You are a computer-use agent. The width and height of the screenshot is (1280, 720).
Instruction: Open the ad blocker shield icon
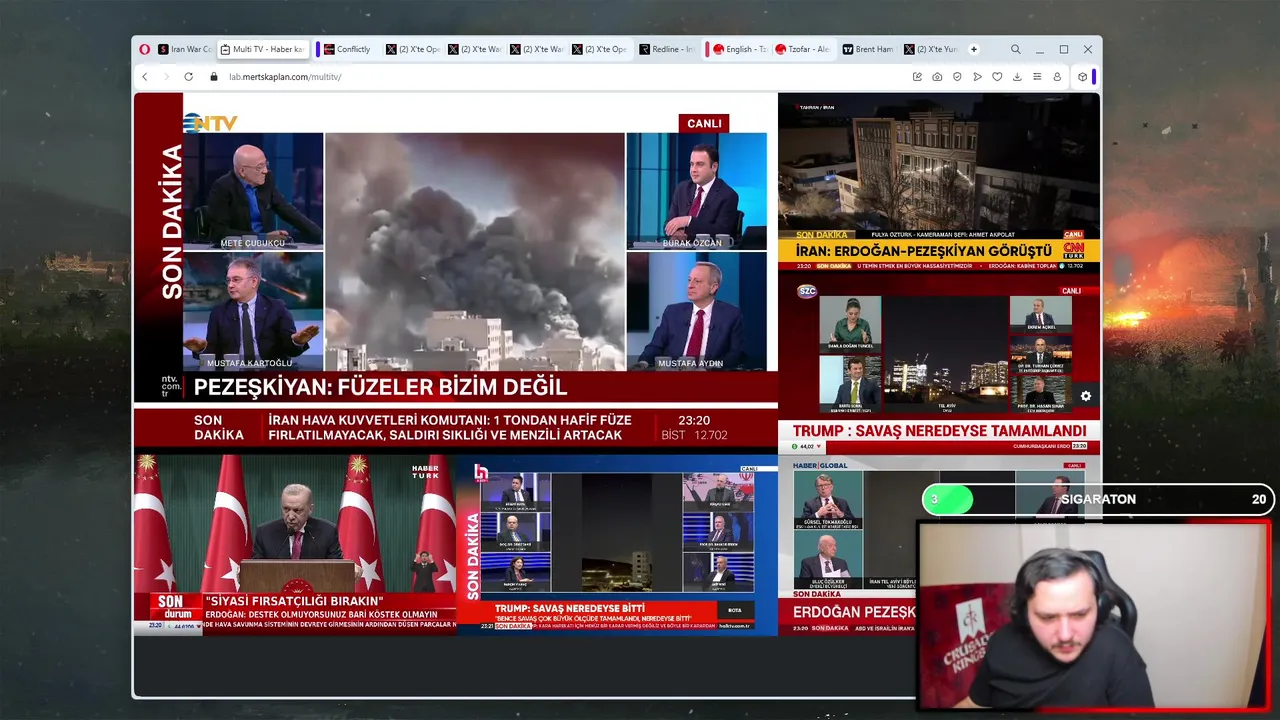click(957, 77)
